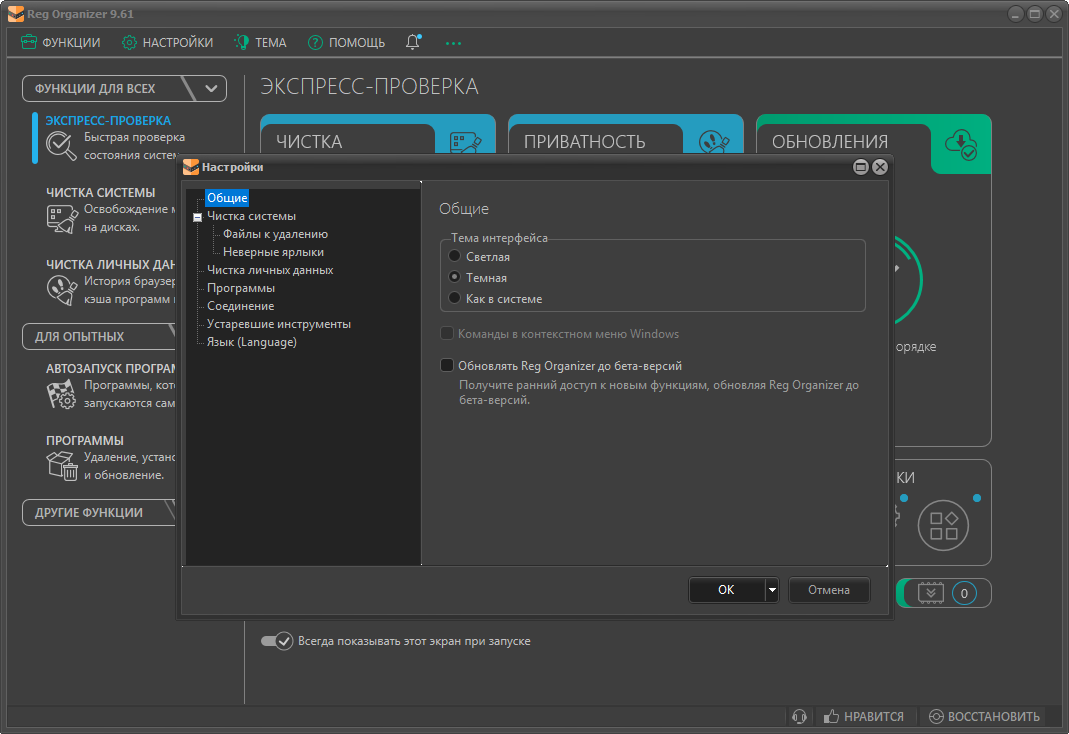Select Файлы к удалению tree item
The image size is (1069, 734).
(x=275, y=234)
